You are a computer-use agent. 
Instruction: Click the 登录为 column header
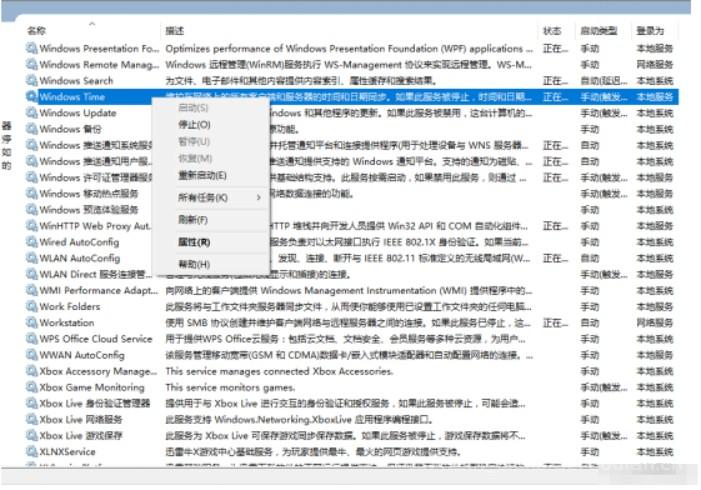click(x=650, y=30)
